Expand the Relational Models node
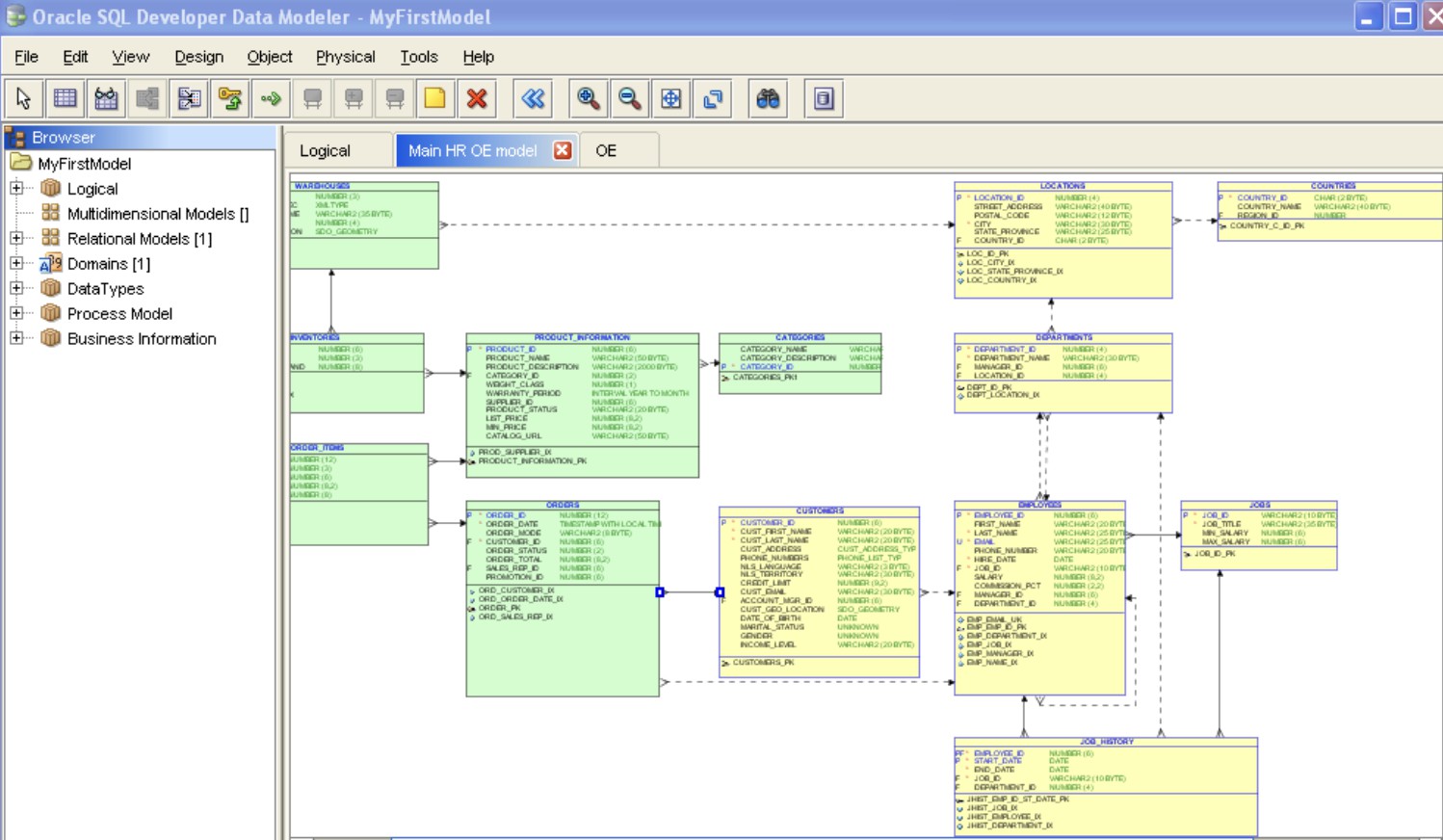This screenshot has width=1443, height=840. click(x=16, y=238)
